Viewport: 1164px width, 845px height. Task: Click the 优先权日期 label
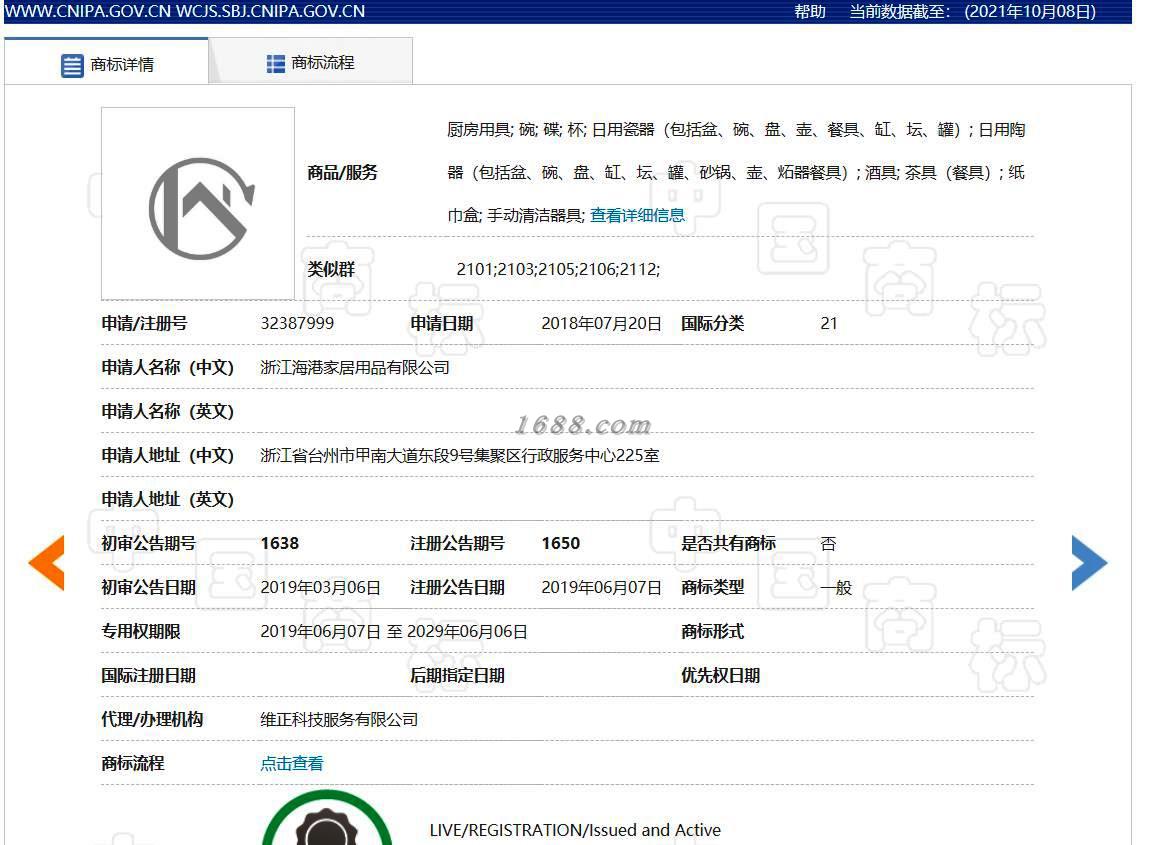720,676
